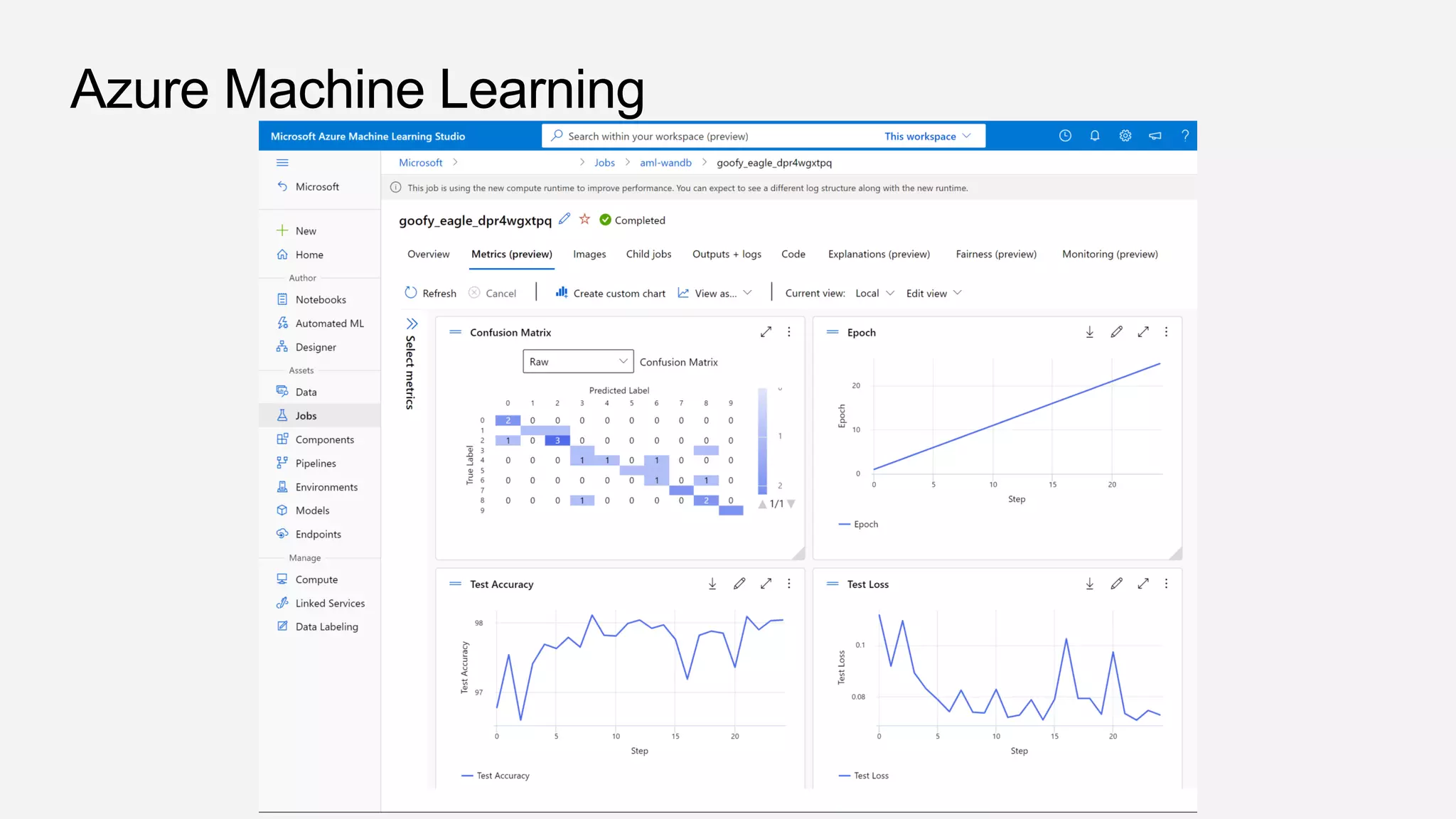Open the Current view Local dropdown

pos(874,293)
